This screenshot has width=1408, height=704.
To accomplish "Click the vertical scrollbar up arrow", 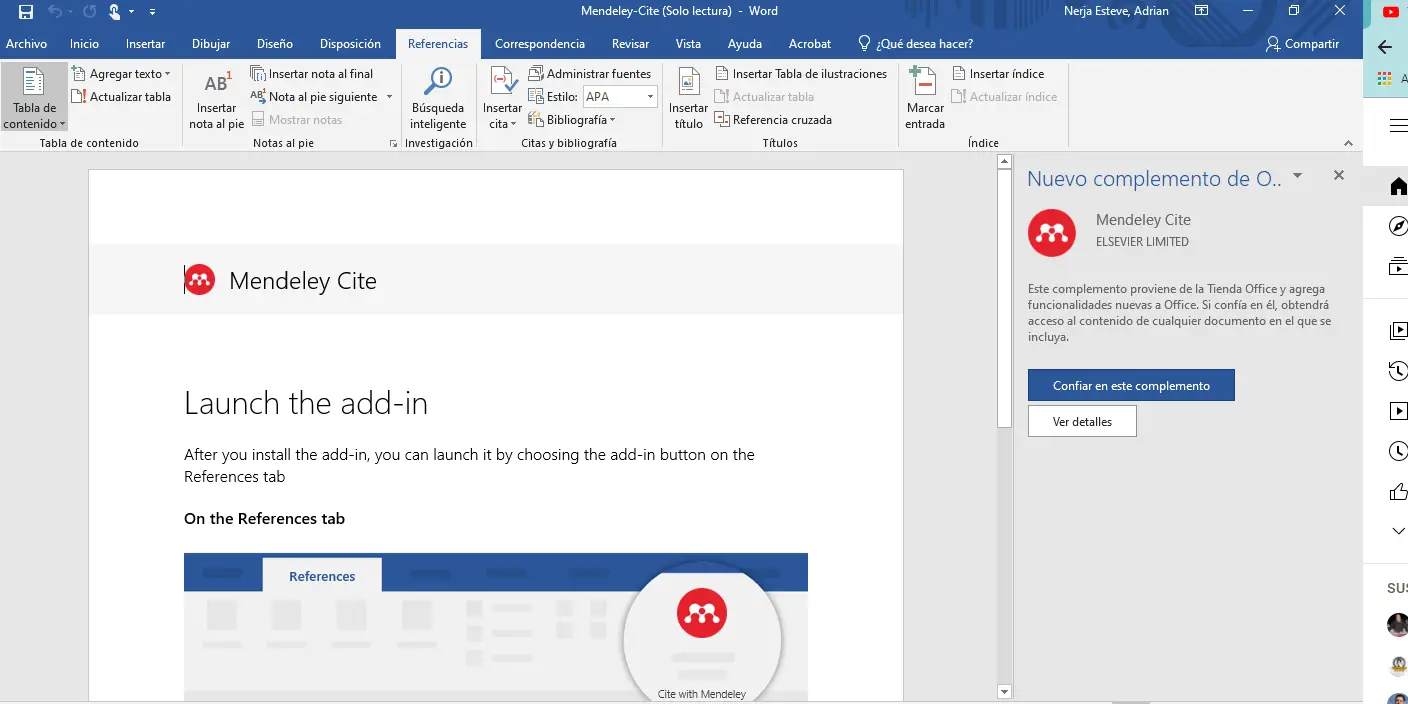I will [1005, 163].
